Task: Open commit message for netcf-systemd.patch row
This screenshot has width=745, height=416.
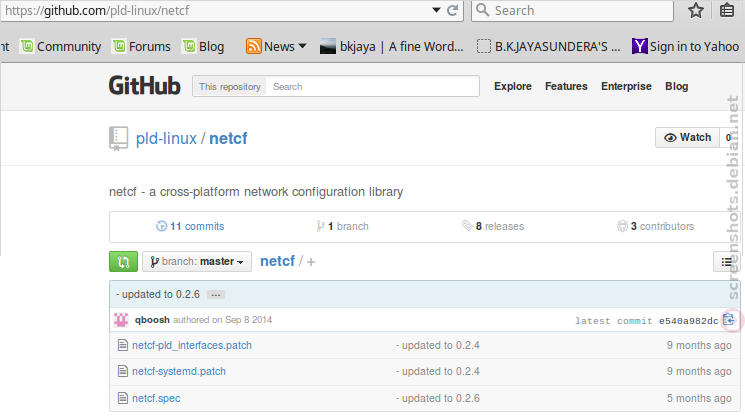Action: (438, 371)
